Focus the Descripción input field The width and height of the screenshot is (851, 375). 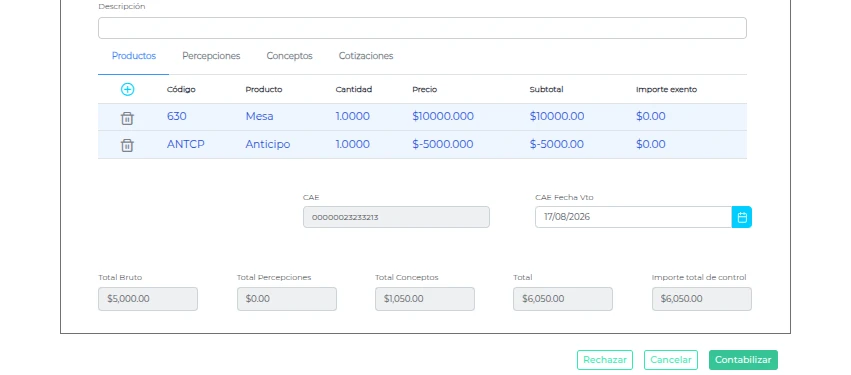tap(422, 28)
